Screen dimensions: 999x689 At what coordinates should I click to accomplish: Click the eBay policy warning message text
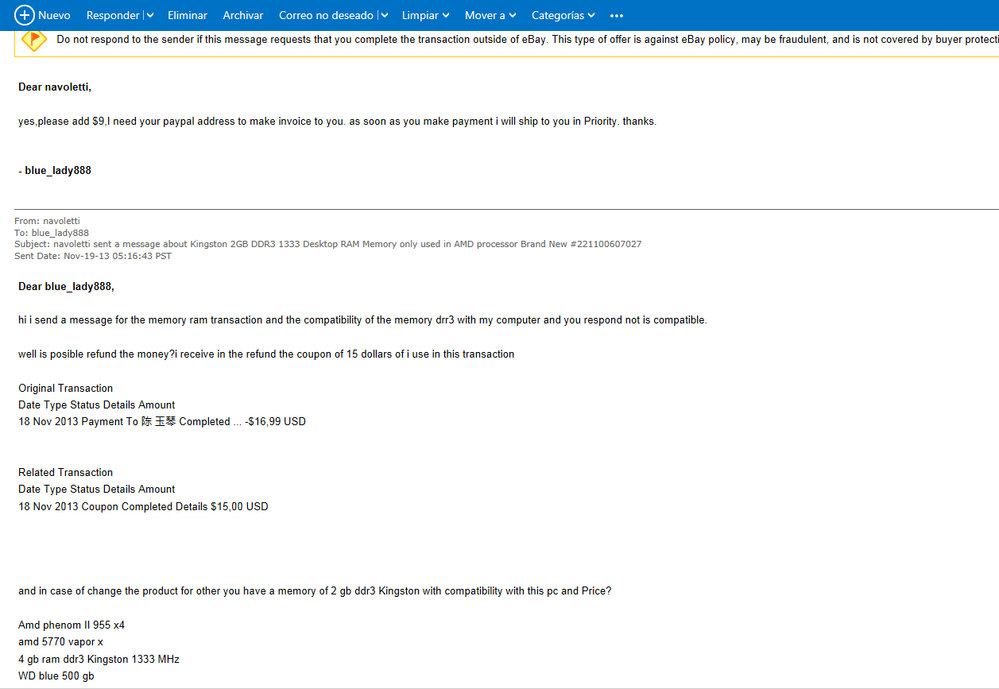coord(527,40)
